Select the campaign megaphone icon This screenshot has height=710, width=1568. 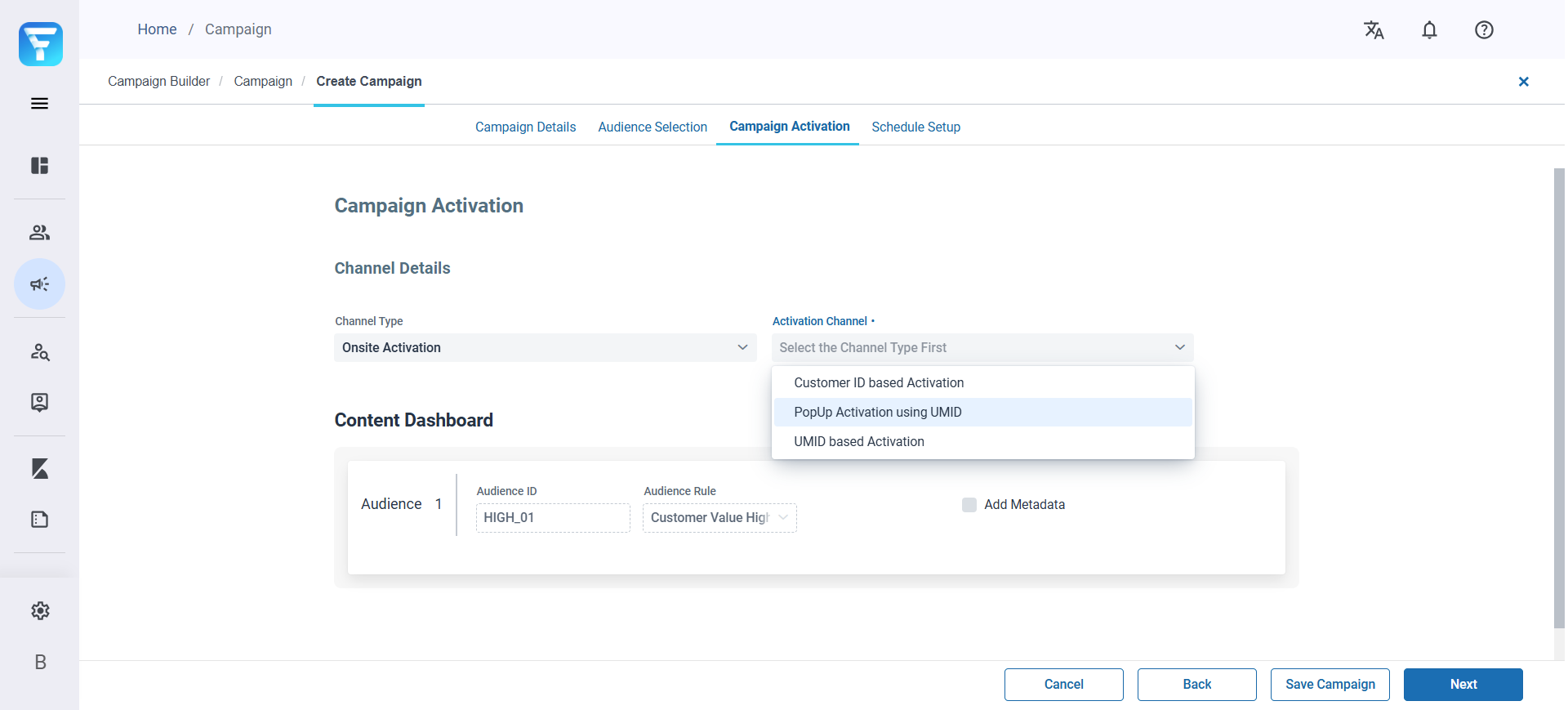click(x=39, y=284)
